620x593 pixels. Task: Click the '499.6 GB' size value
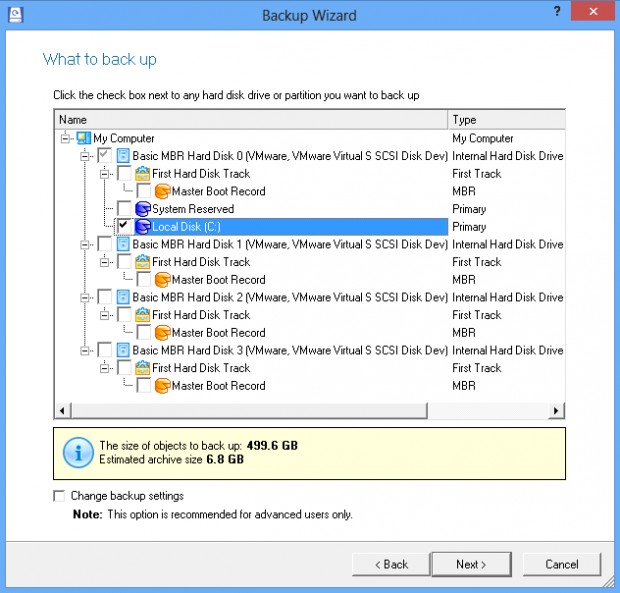272,446
